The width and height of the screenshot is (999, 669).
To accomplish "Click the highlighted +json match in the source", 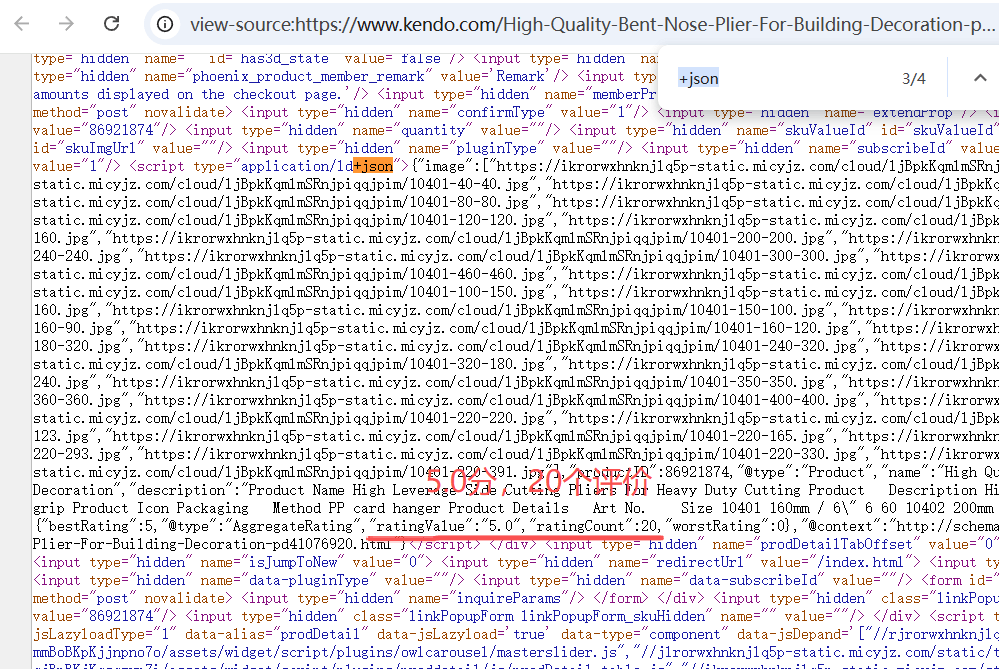I will coord(373,166).
